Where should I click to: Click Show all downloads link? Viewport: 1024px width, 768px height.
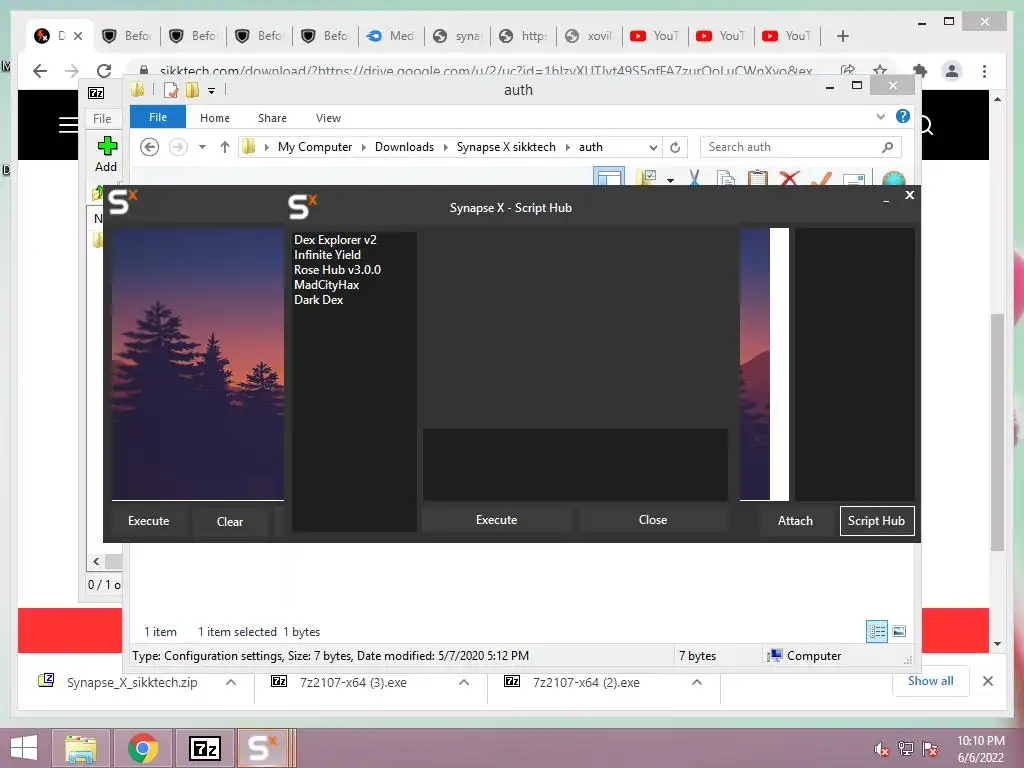click(x=931, y=680)
